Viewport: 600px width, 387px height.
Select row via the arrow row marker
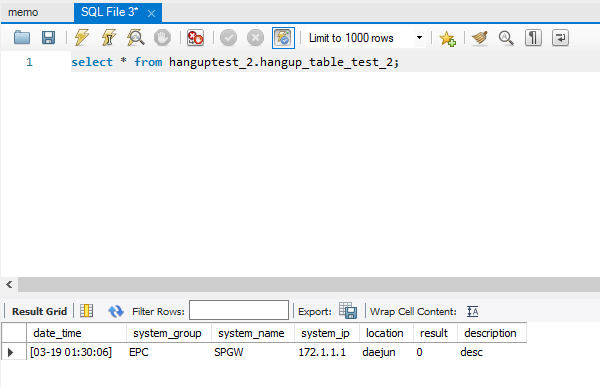11,352
